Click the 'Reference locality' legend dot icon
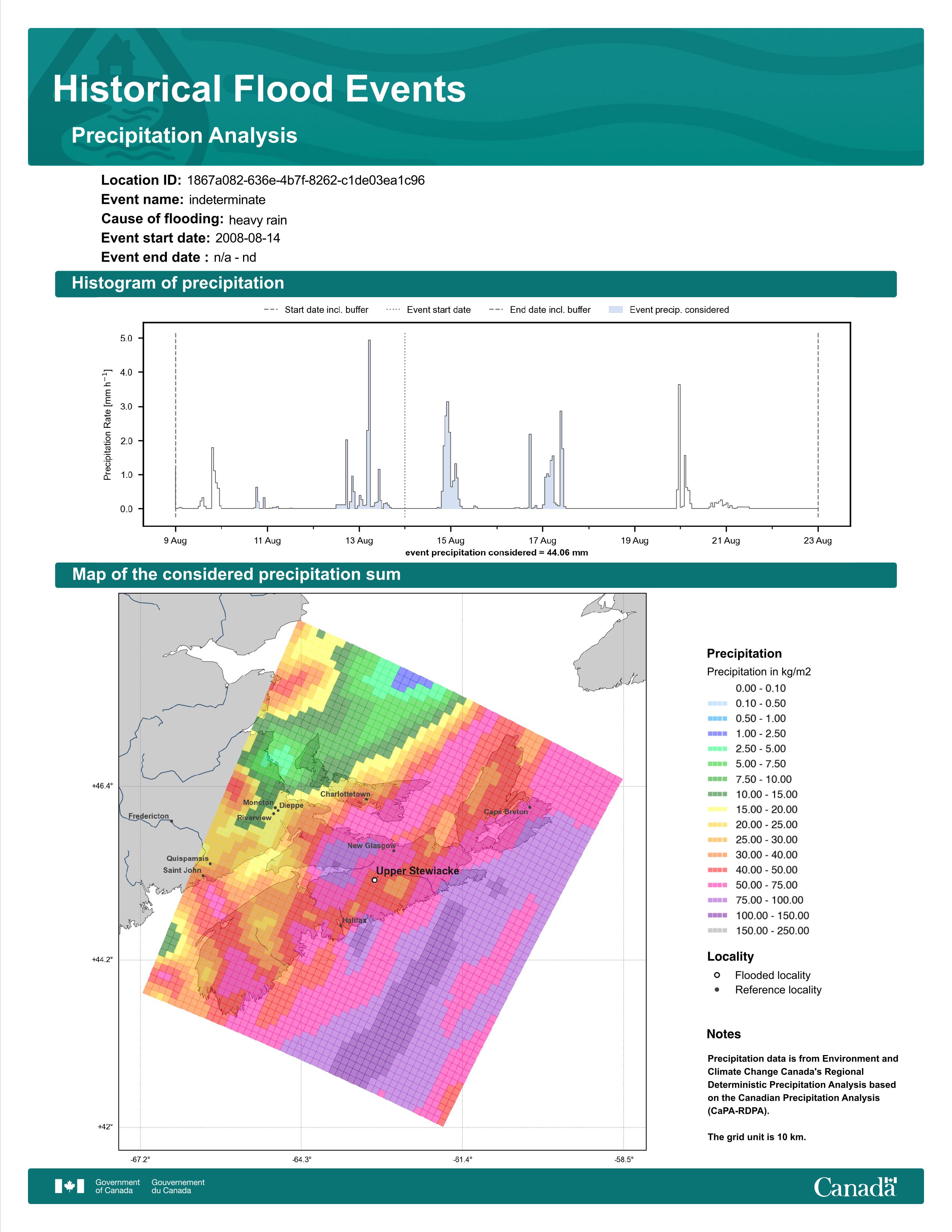Screen dimensions: 952x1232 [x=717, y=990]
